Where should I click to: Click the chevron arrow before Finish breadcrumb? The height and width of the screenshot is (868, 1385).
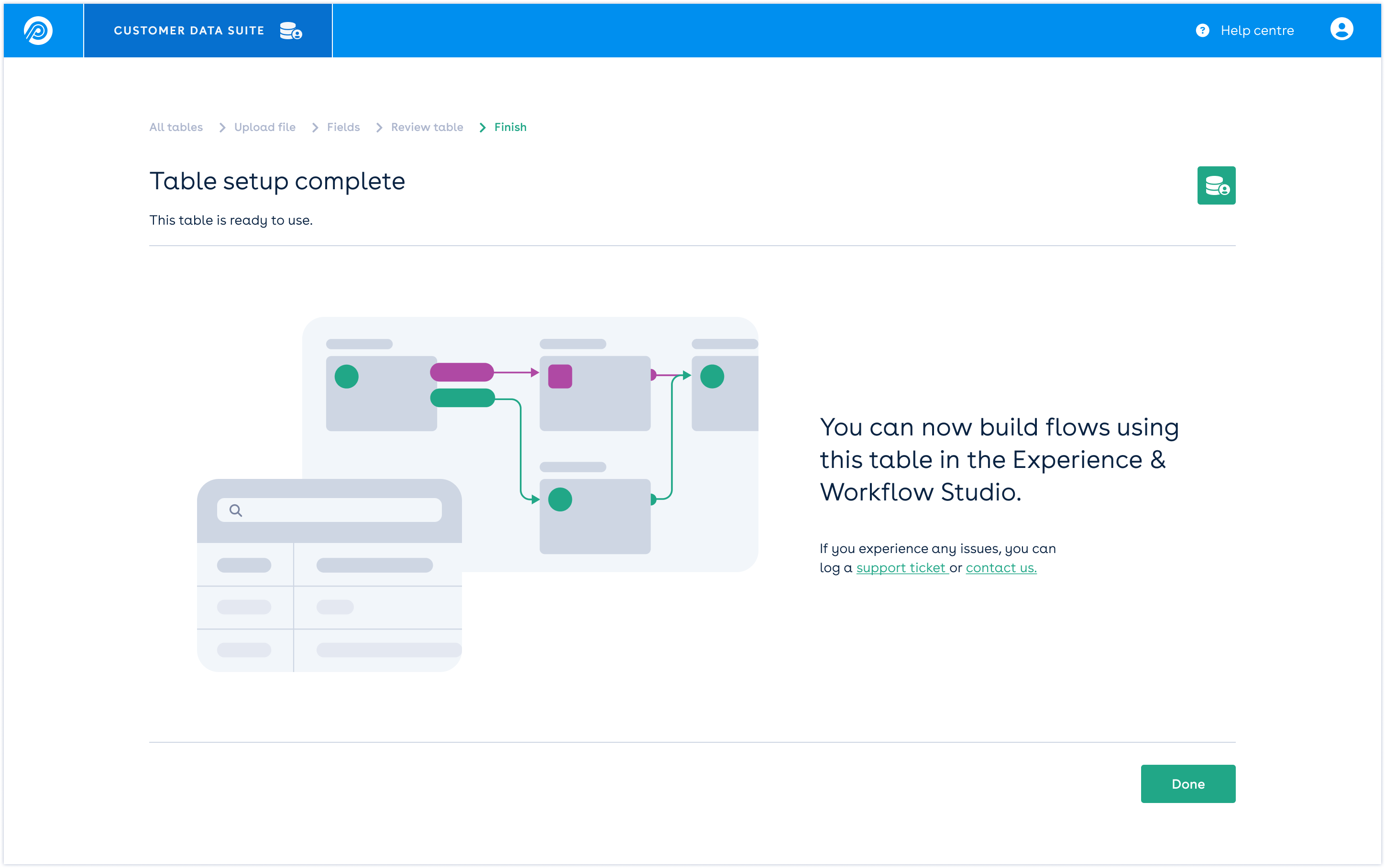click(483, 128)
